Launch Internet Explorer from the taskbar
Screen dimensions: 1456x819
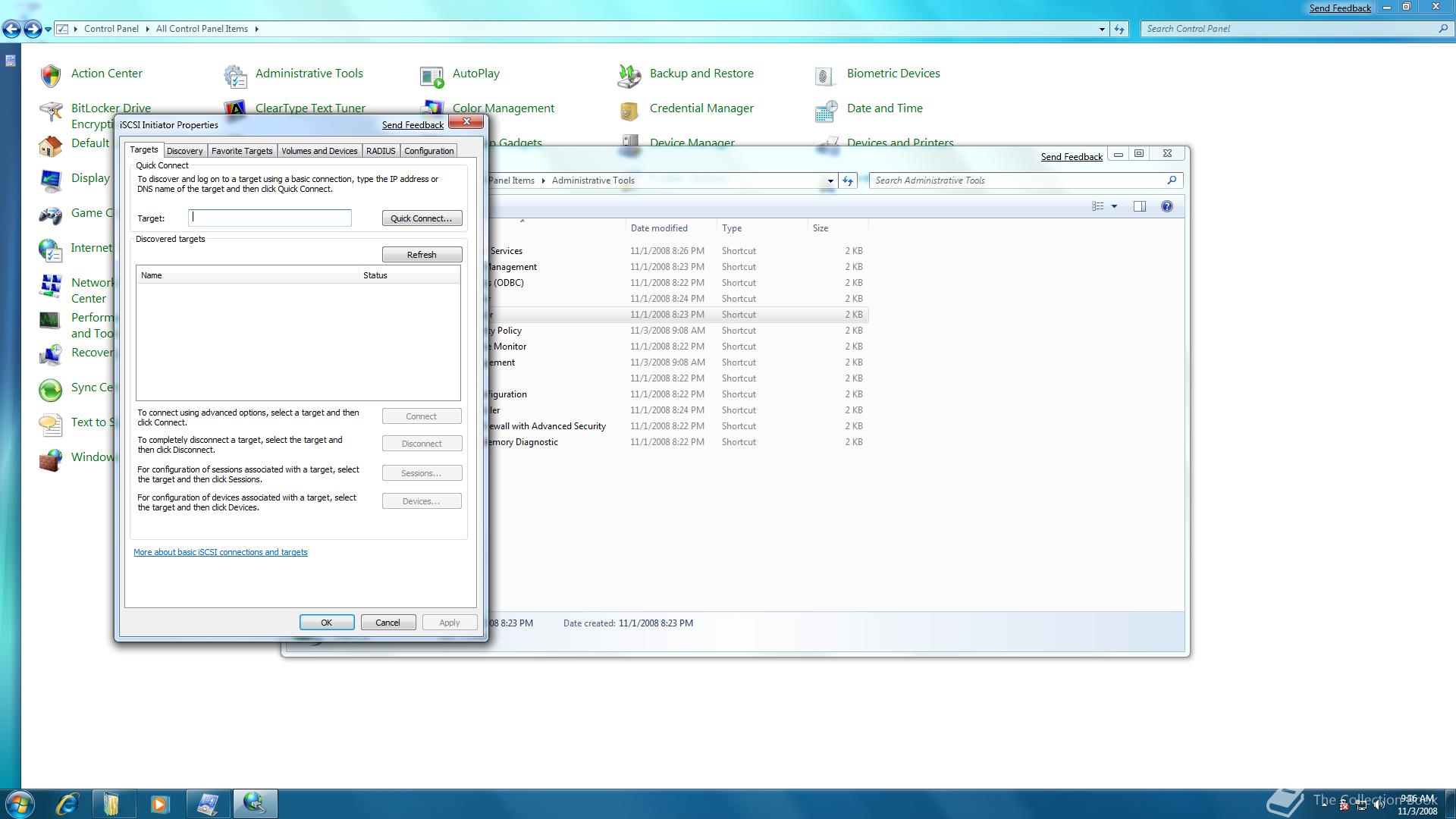pyautogui.click(x=67, y=804)
